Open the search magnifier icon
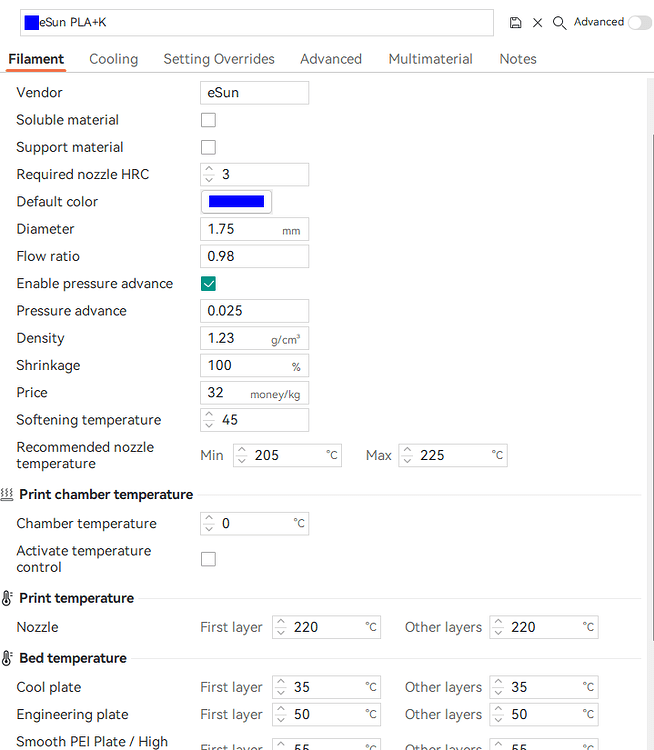 pyautogui.click(x=559, y=22)
